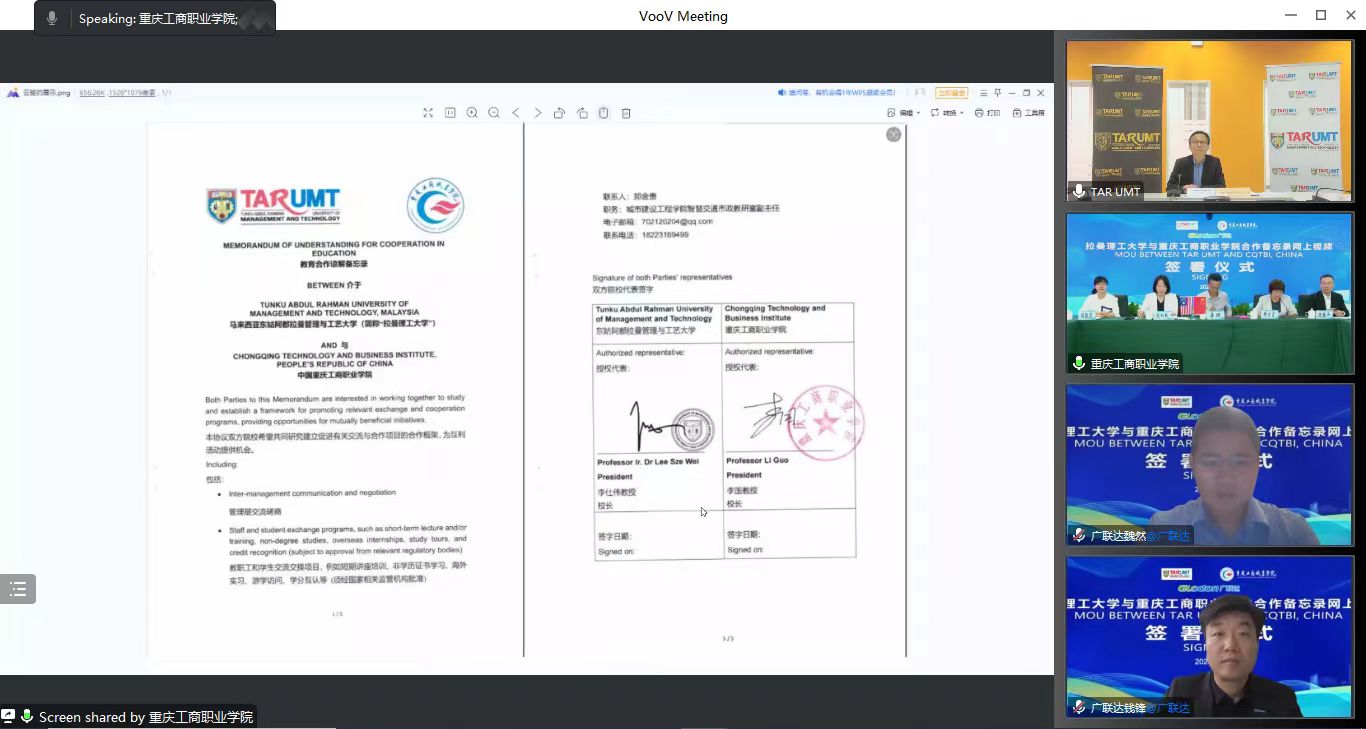Click the 'Signature of both Parties' representatives' line
Viewport: 1366px width, 729px height.
pyautogui.click(x=662, y=277)
